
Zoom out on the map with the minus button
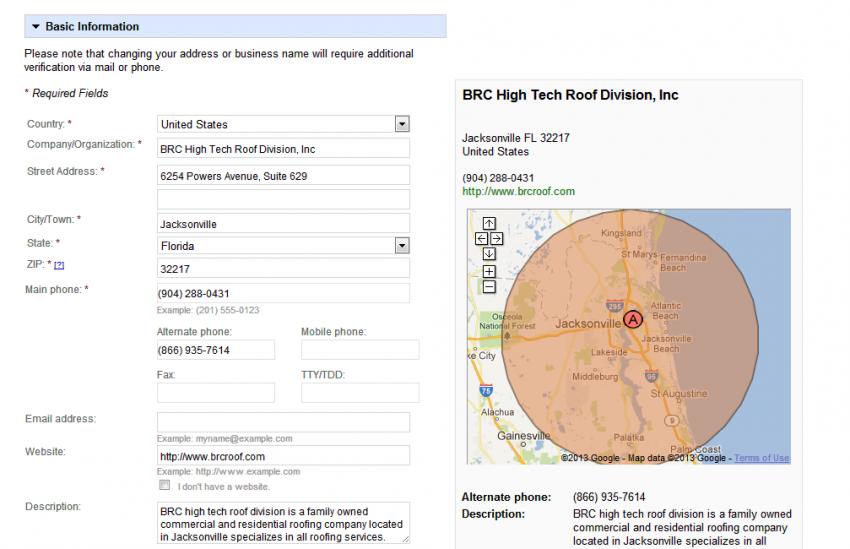[x=489, y=287]
